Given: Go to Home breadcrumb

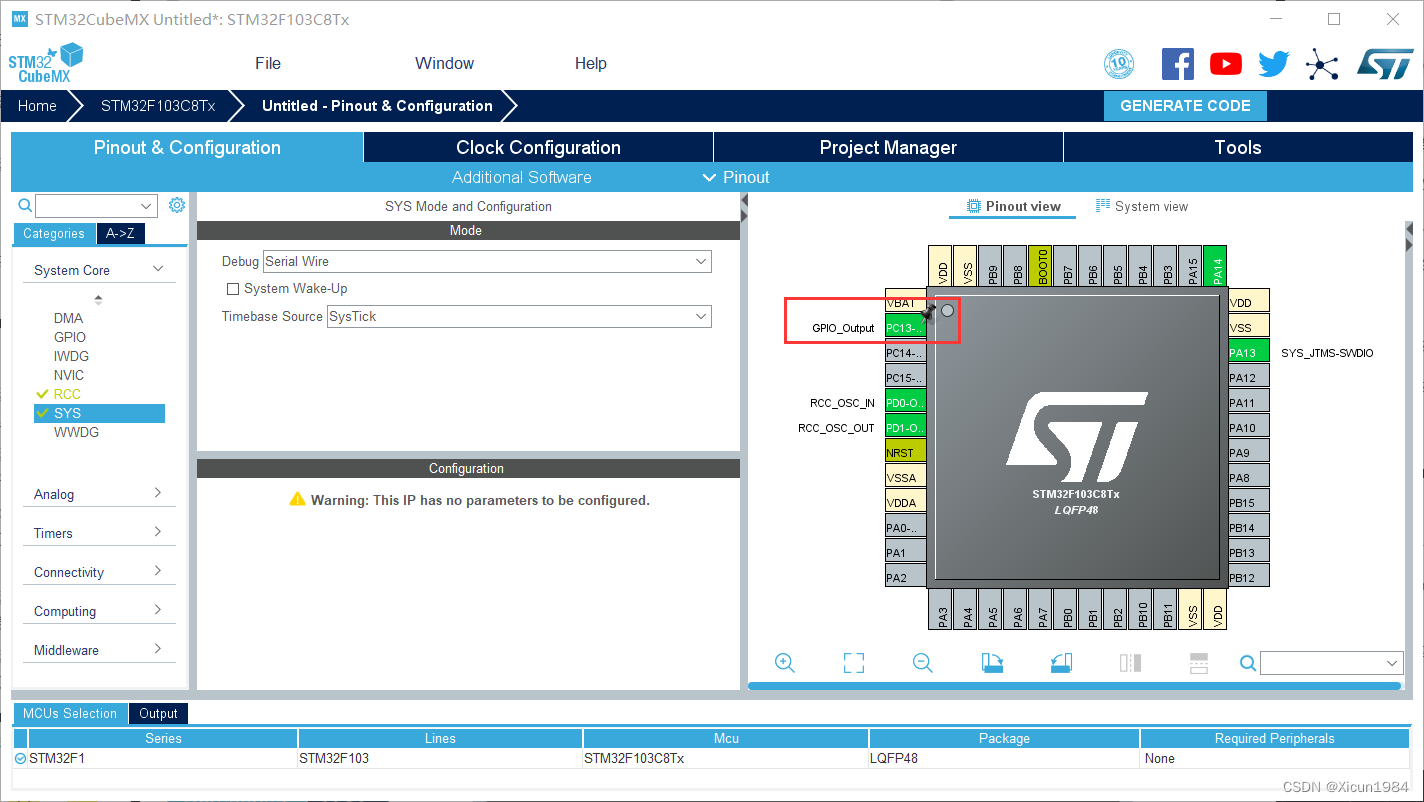Looking at the screenshot, I should click(37, 106).
